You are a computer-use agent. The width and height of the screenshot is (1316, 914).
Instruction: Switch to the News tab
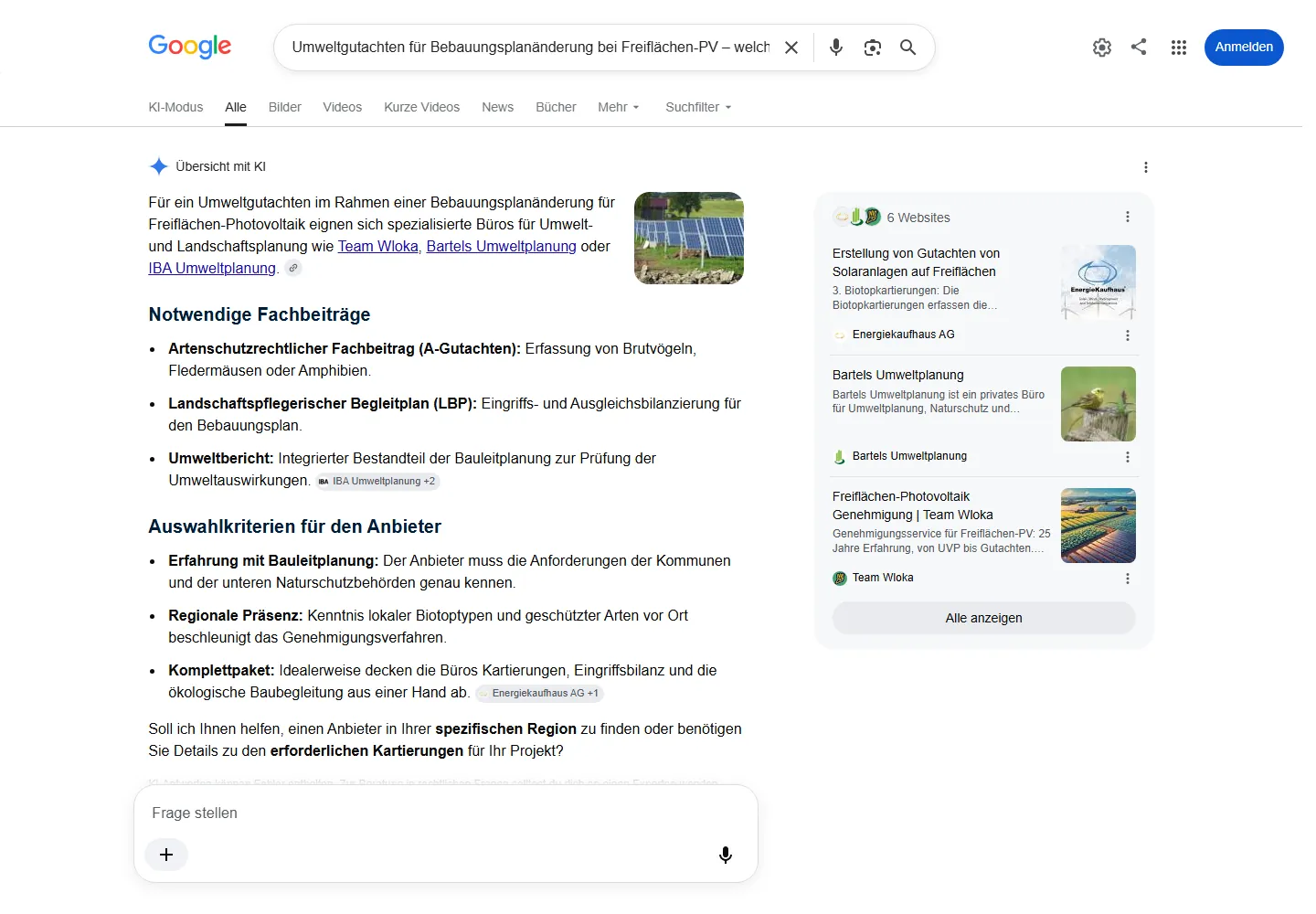coord(498,107)
